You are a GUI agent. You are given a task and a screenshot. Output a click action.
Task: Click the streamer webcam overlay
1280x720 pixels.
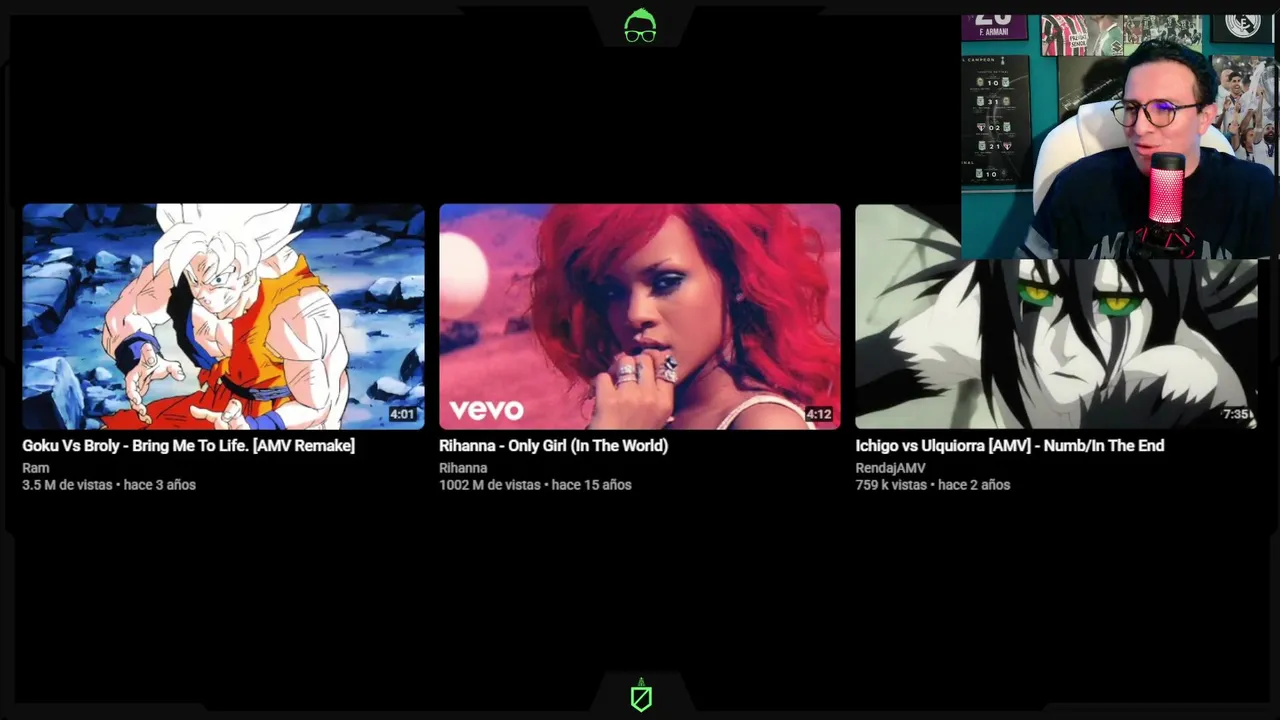tap(1118, 137)
